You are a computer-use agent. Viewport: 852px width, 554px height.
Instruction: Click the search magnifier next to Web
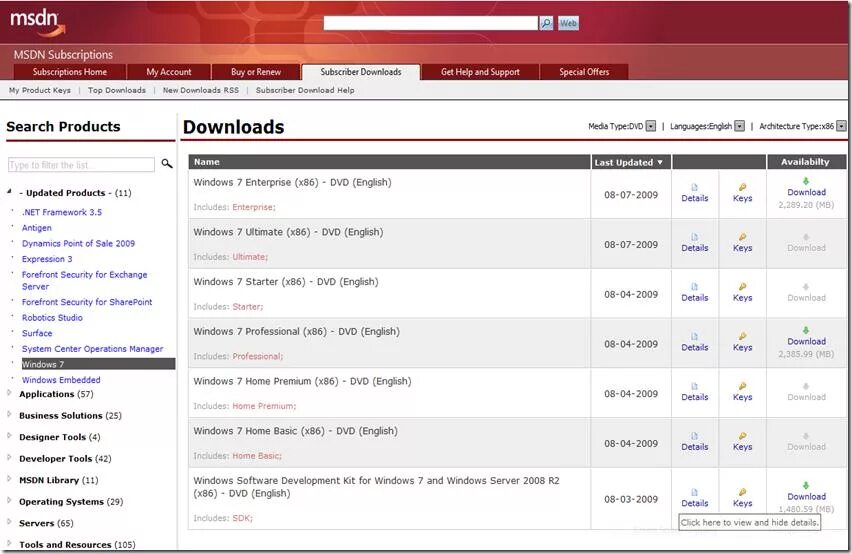pyautogui.click(x=546, y=23)
